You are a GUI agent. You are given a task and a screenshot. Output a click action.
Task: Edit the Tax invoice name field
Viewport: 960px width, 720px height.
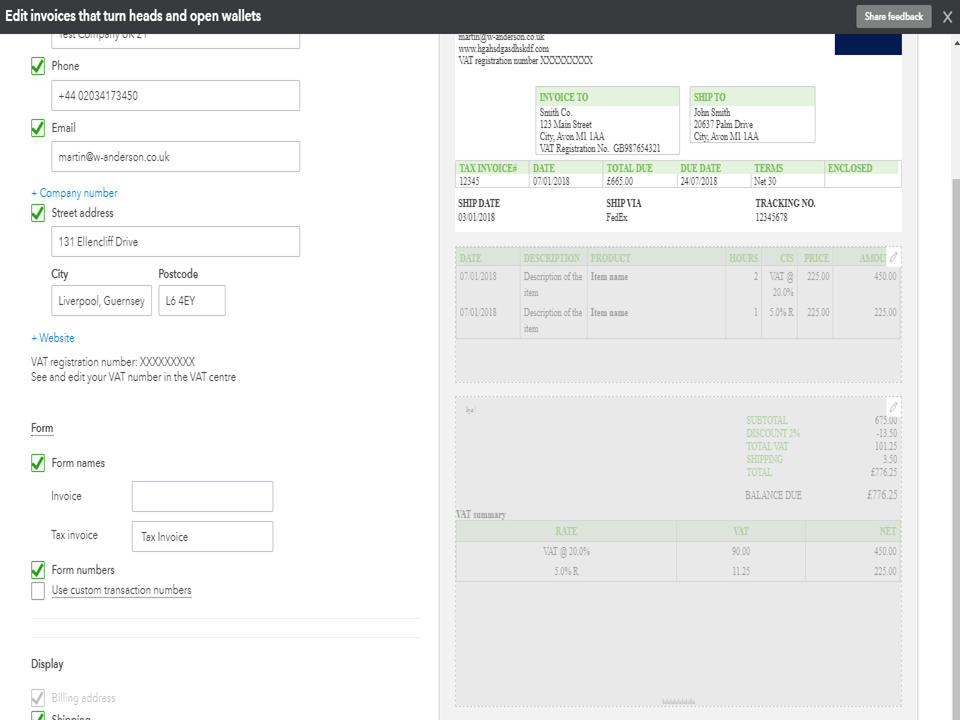point(202,537)
